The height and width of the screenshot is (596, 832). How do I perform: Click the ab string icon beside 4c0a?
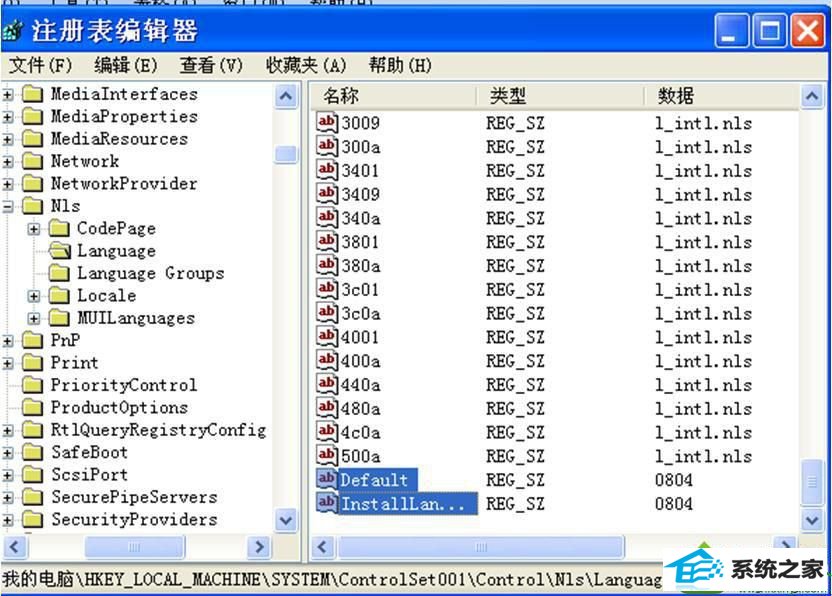(x=327, y=432)
